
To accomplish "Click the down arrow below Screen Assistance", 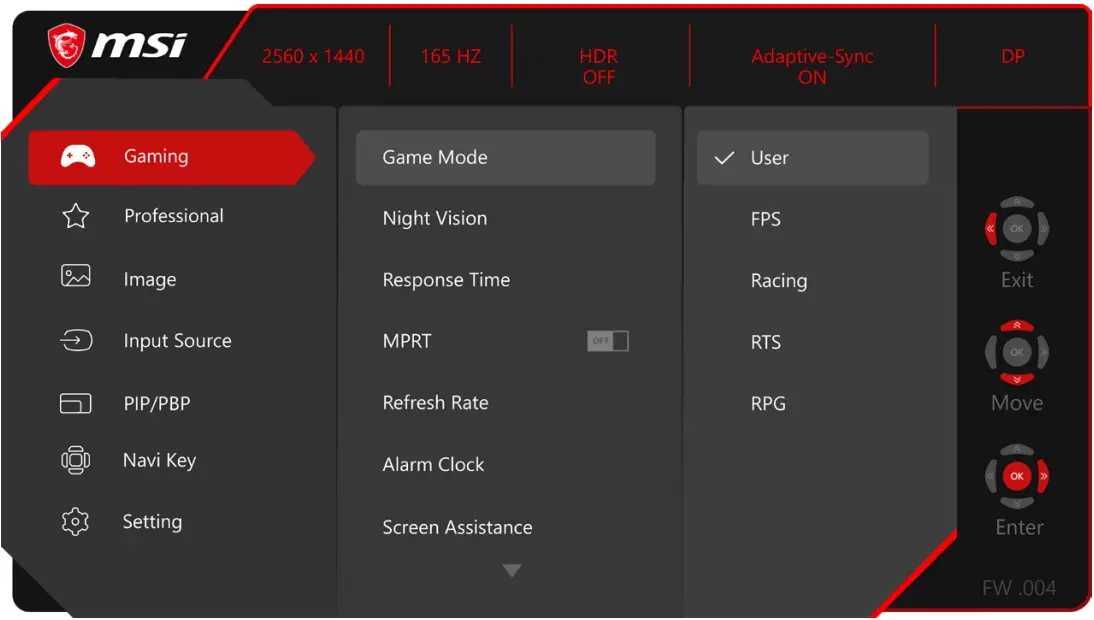I will (512, 570).
